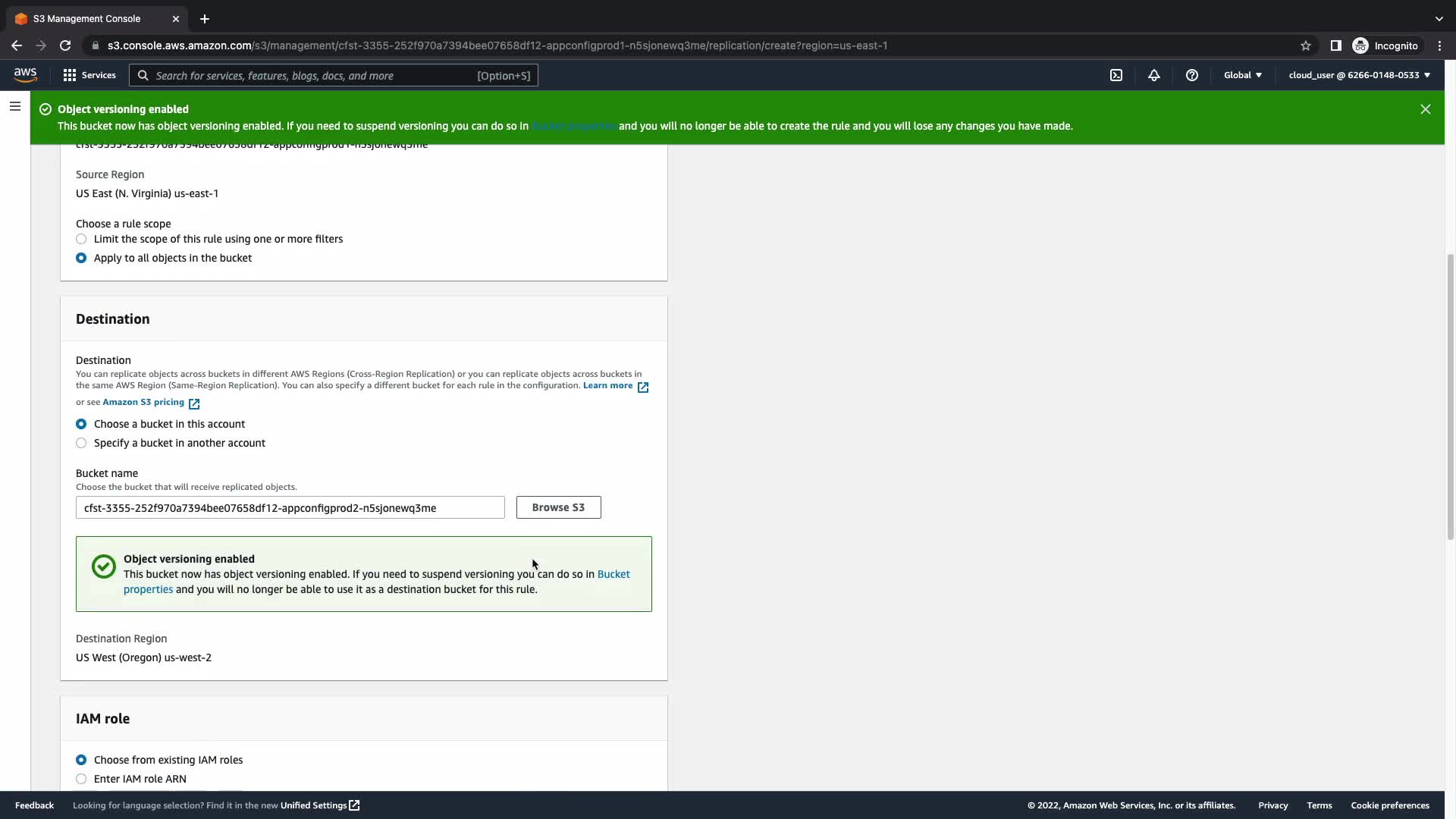Click the AWS logo home icon
The image size is (1456, 819).
(25, 74)
